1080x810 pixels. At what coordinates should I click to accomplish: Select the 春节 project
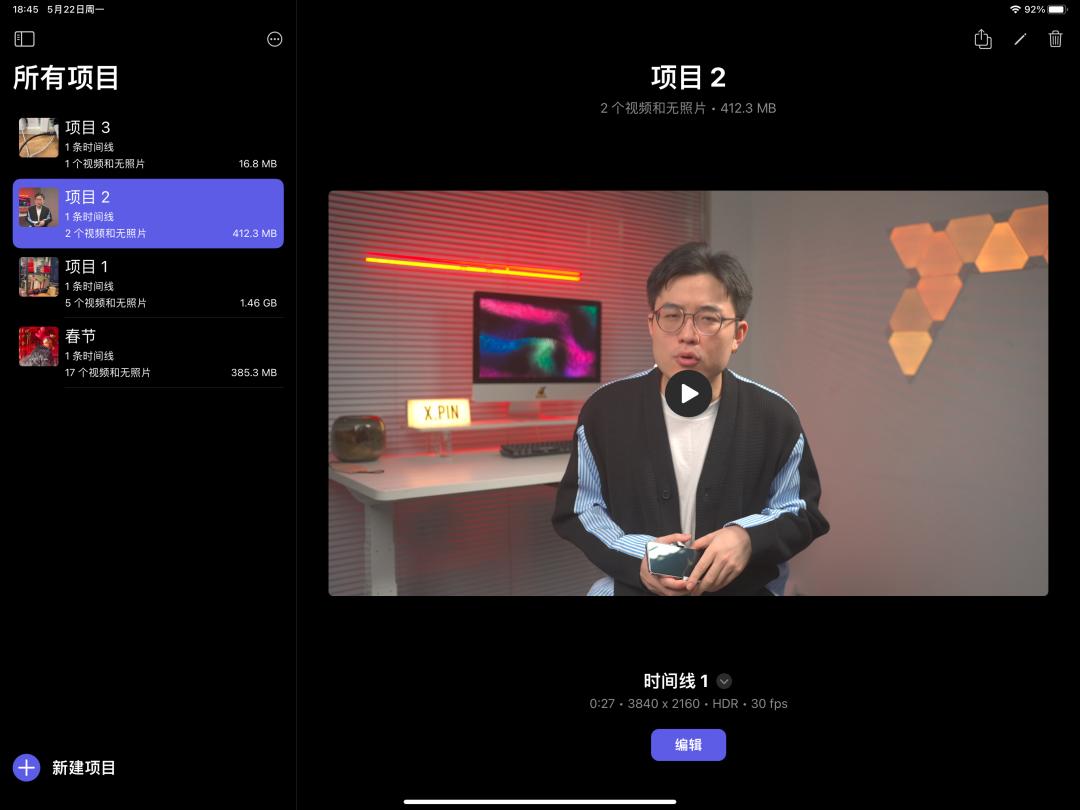148,353
